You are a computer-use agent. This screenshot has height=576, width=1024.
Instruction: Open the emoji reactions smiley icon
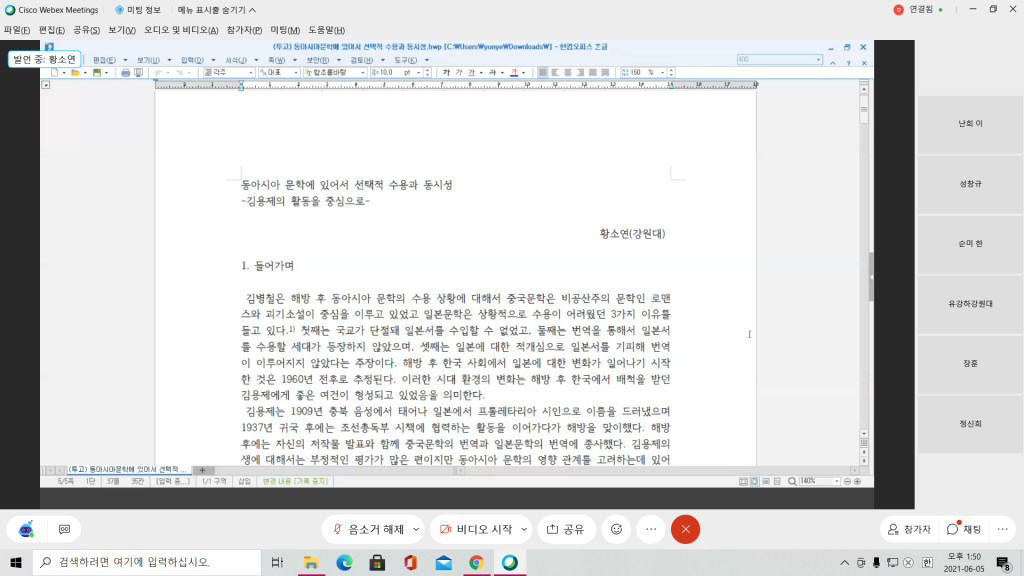(616, 529)
